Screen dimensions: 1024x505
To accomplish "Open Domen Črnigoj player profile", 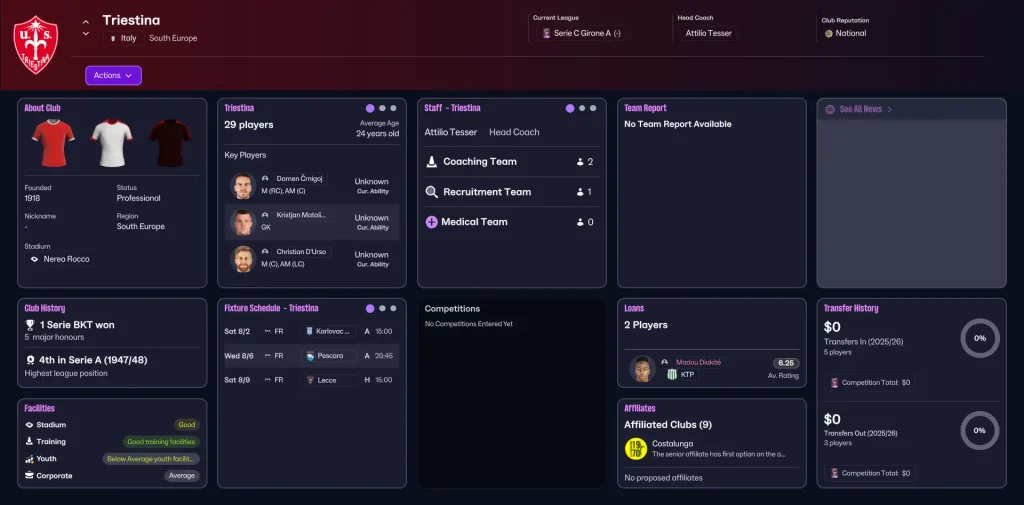I will pos(300,178).
